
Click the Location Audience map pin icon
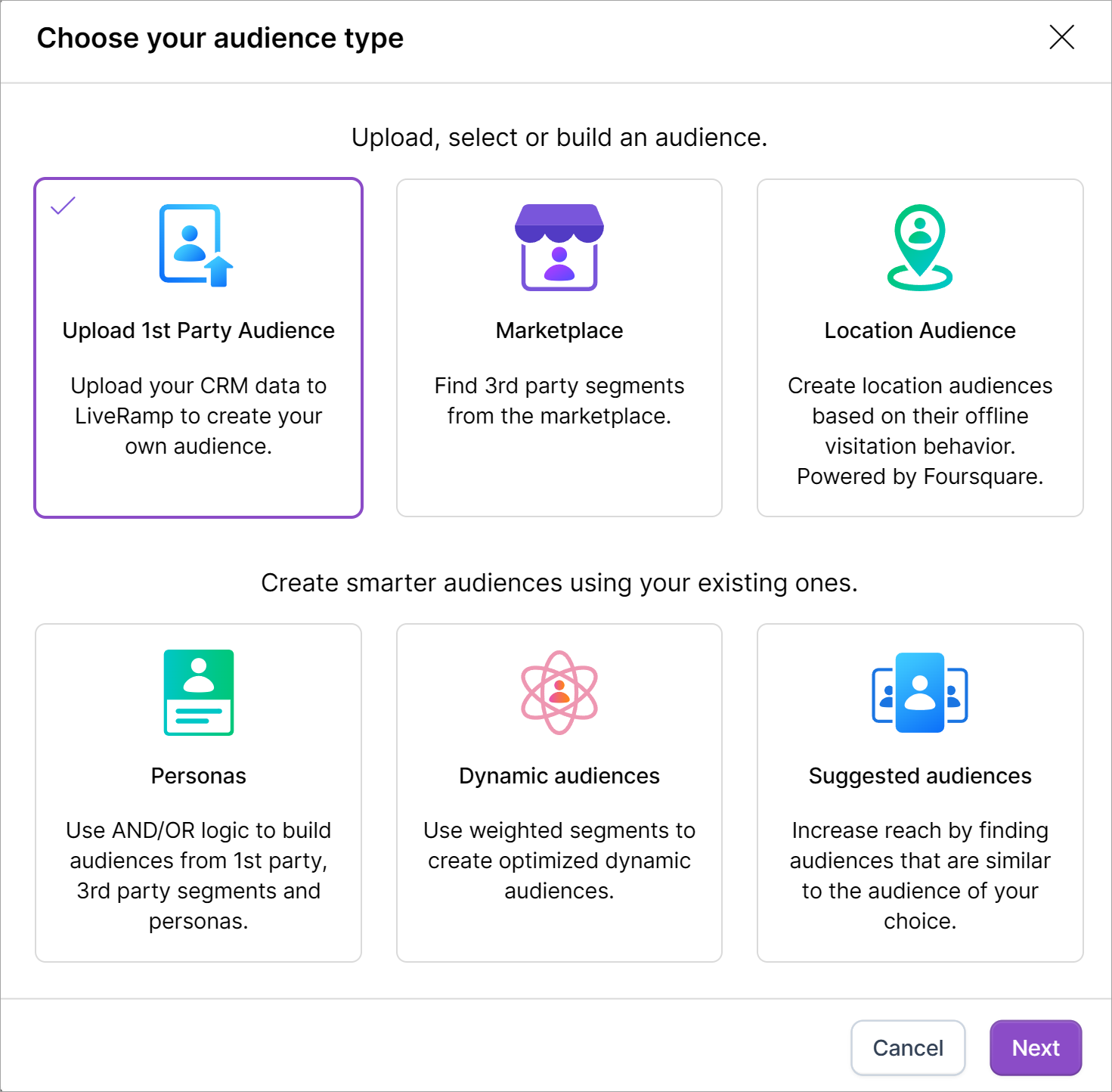919,247
